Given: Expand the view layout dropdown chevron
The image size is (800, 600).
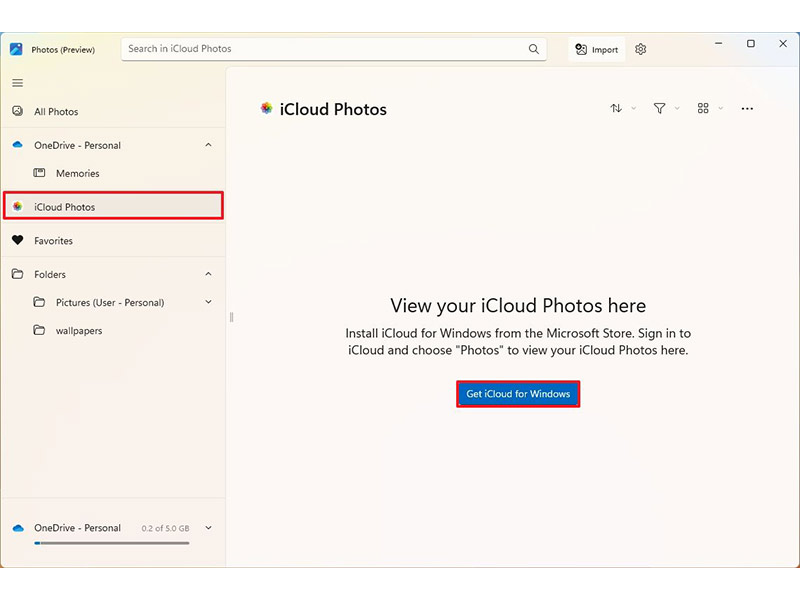Looking at the screenshot, I should (x=720, y=108).
